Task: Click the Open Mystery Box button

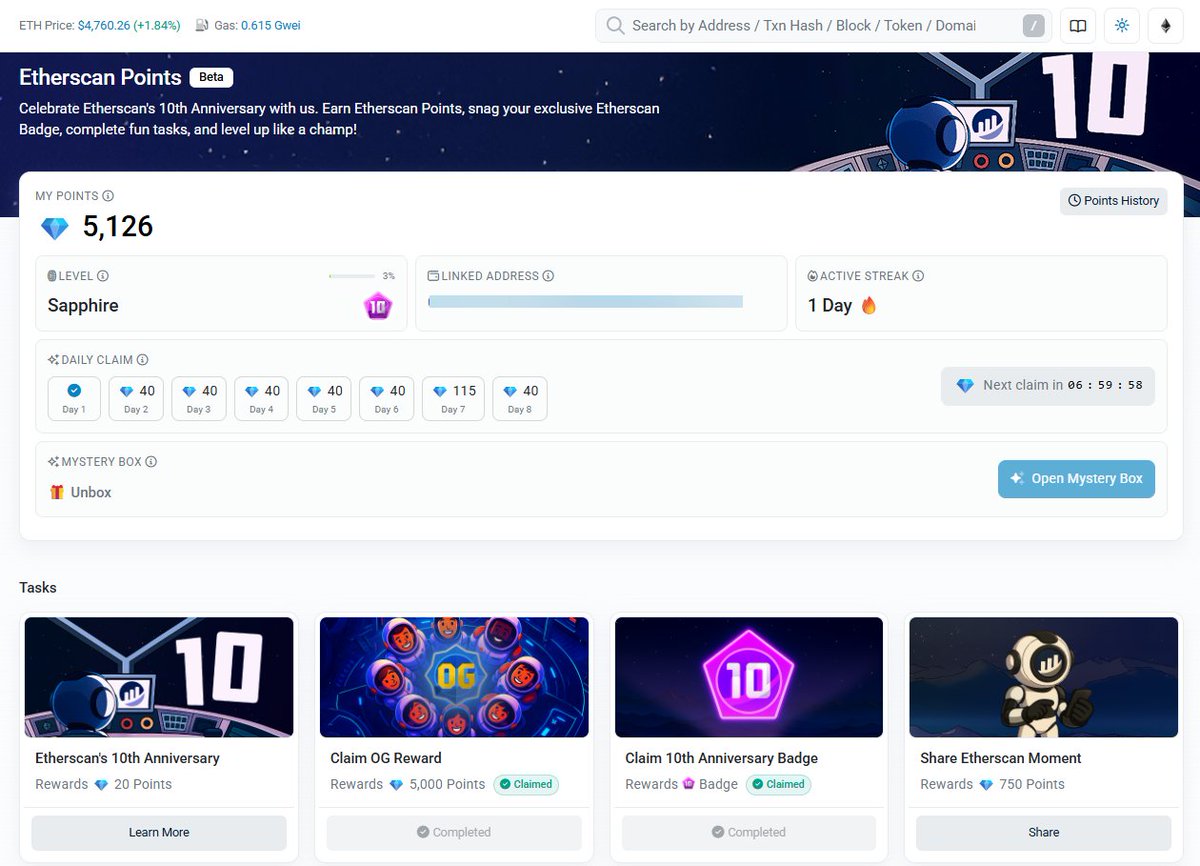Action: point(1076,479)
